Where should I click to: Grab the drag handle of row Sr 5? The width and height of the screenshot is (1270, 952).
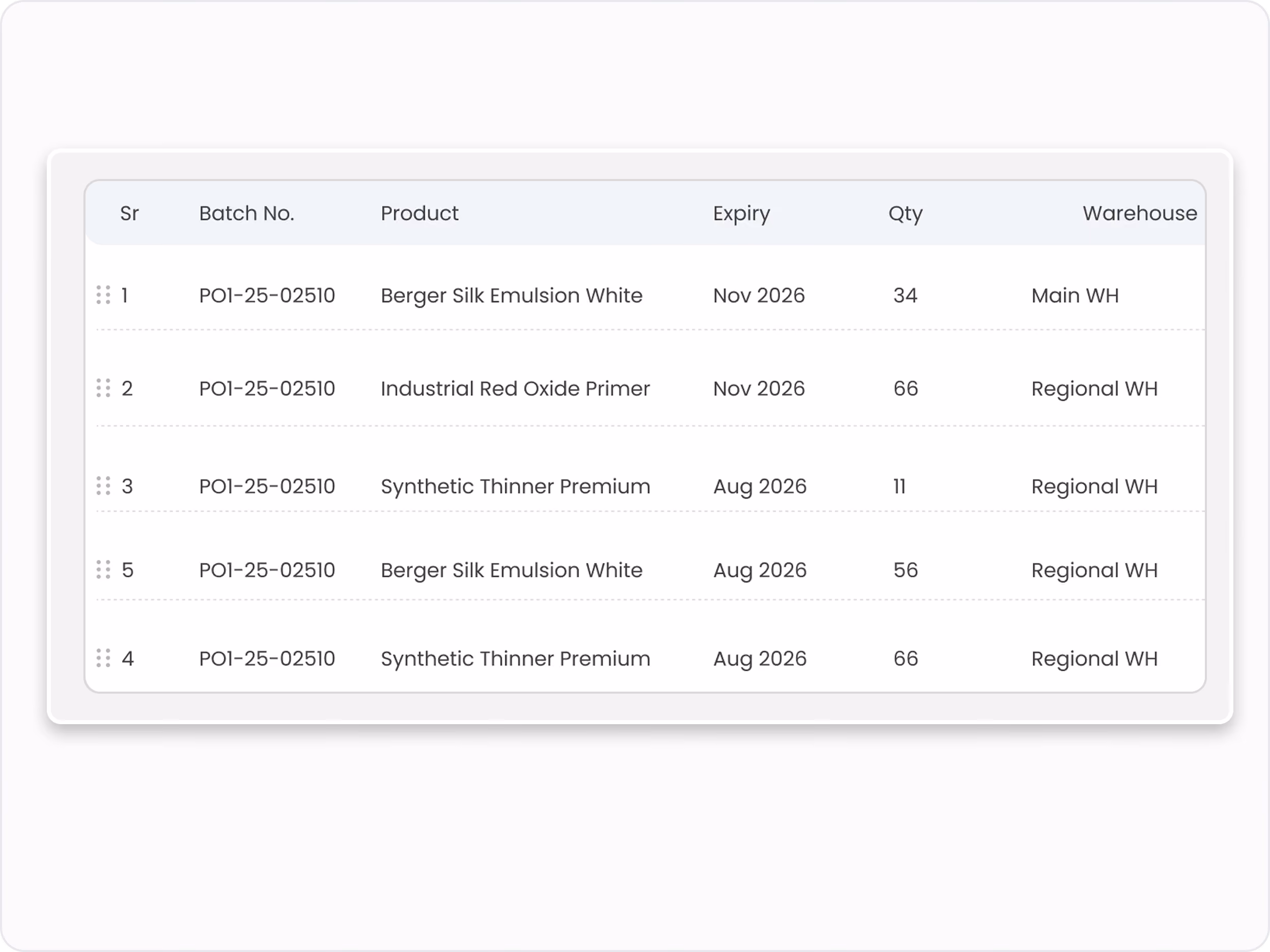103,569
